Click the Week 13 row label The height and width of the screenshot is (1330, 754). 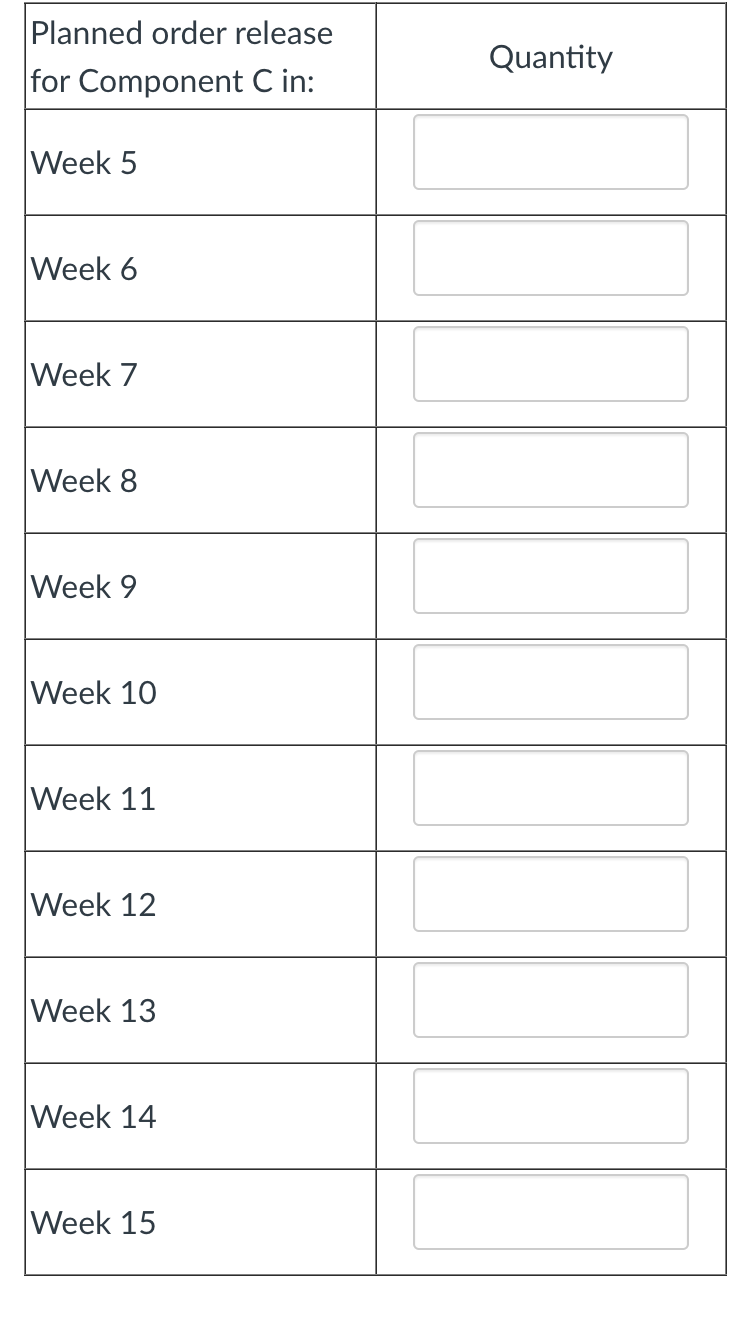(92, 1011)
